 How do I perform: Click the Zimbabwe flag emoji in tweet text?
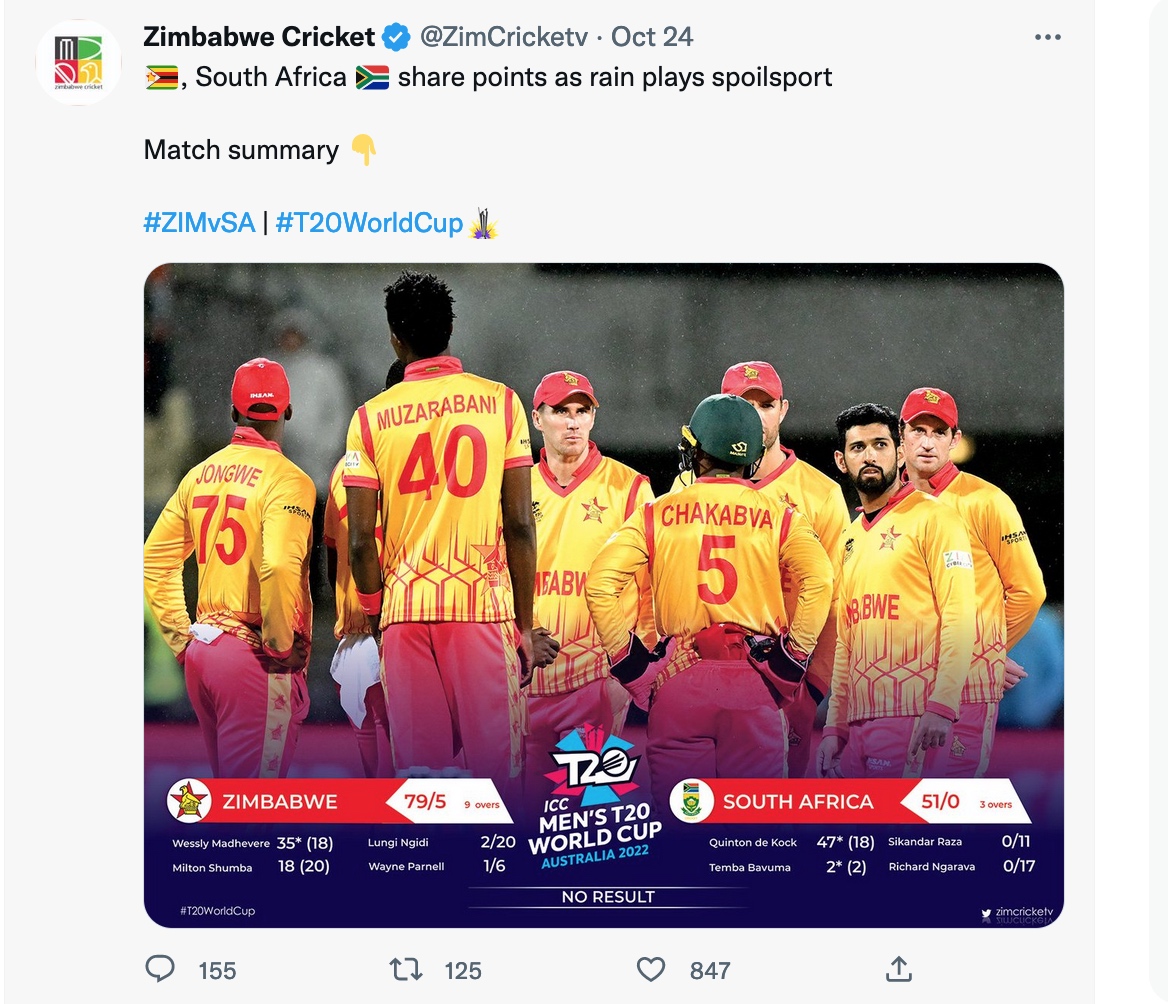(x=161, y=78)
